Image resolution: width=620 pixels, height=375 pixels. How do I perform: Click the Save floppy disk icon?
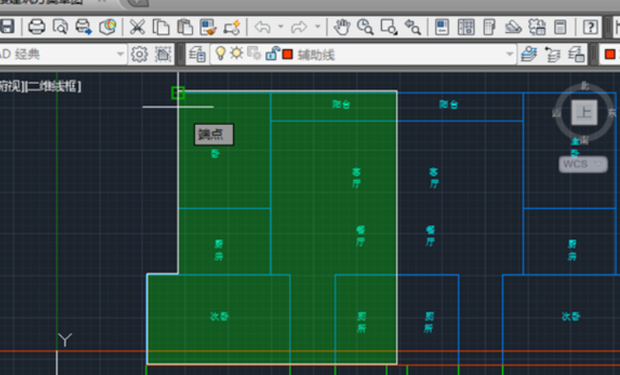6,27
